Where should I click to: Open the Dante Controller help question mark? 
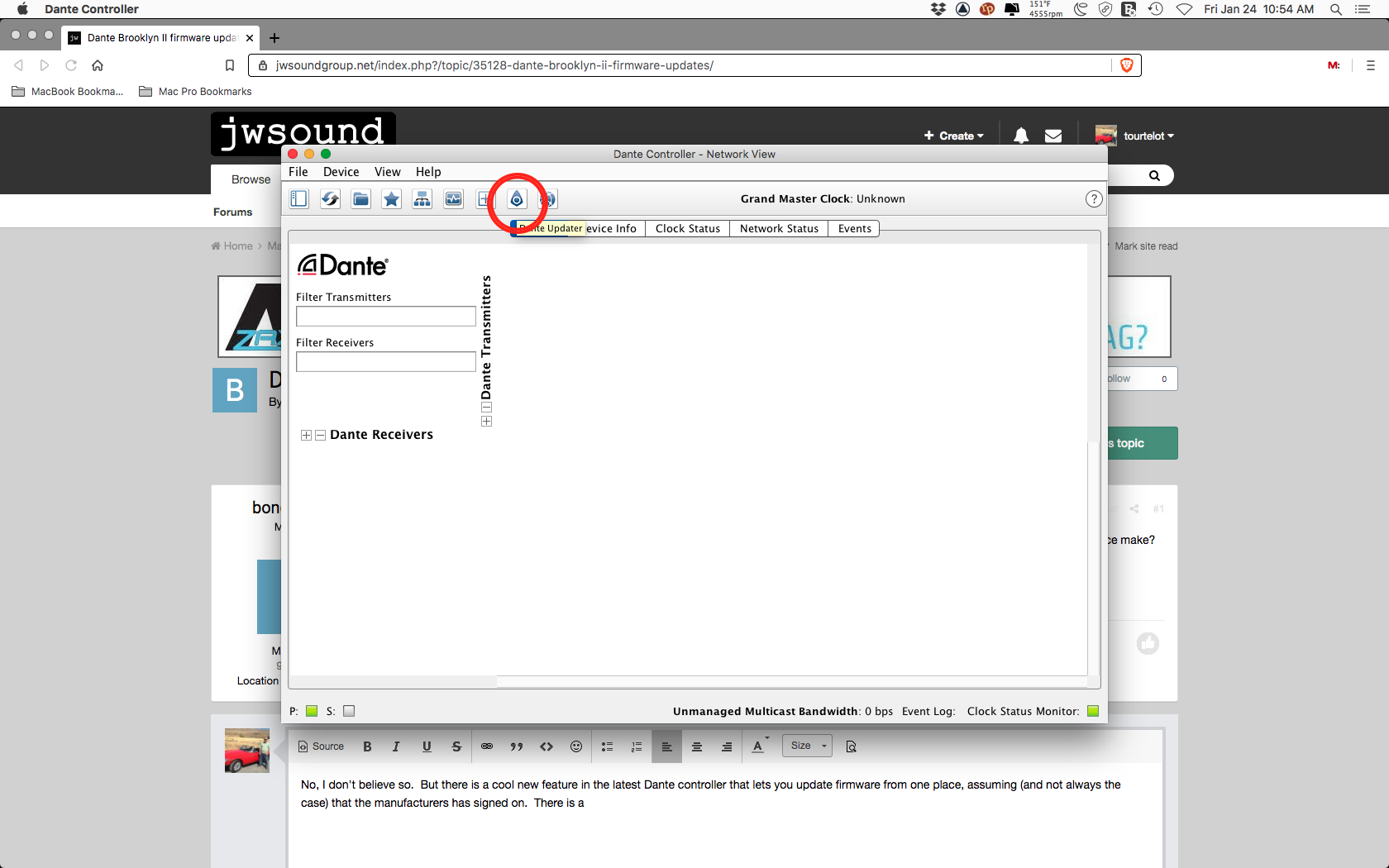tap(1093, 198)
